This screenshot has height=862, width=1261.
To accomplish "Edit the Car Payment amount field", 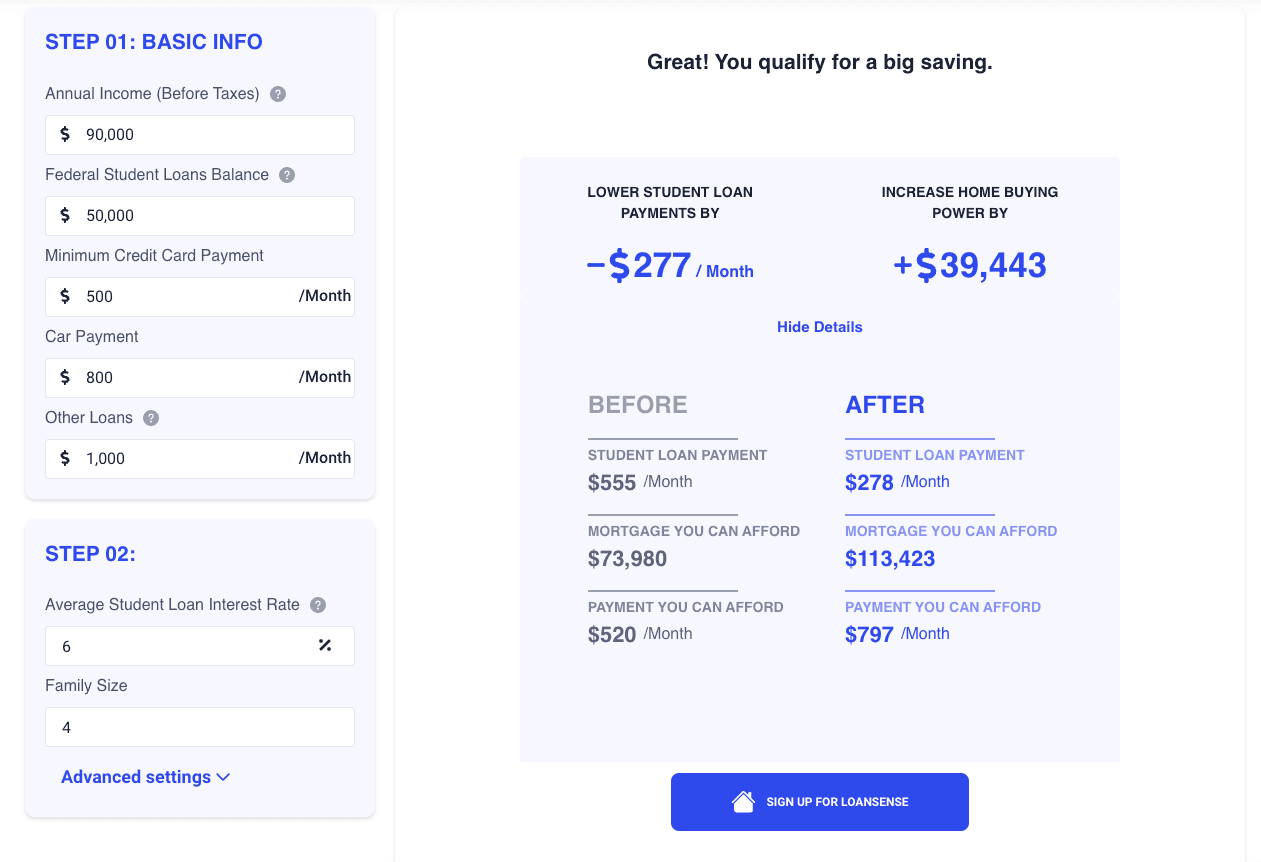I will 190,377.
